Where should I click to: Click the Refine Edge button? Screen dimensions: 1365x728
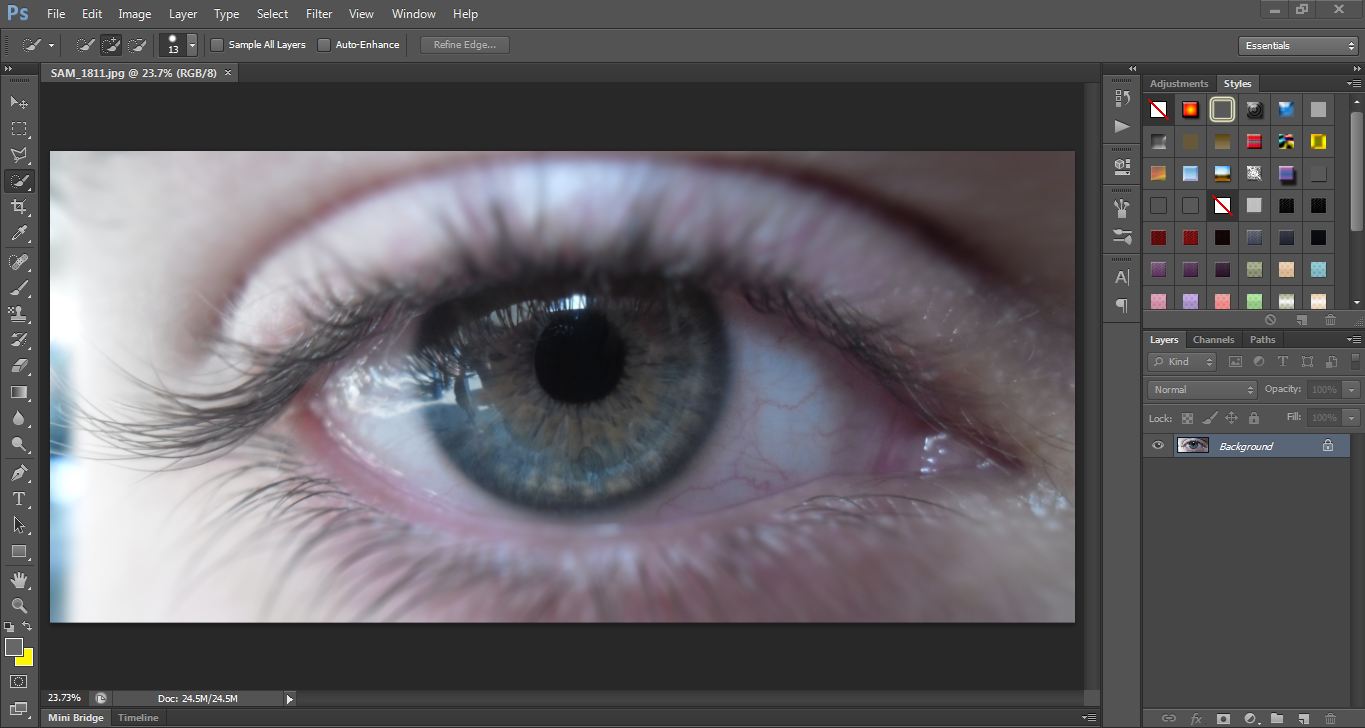click(465, 45)
